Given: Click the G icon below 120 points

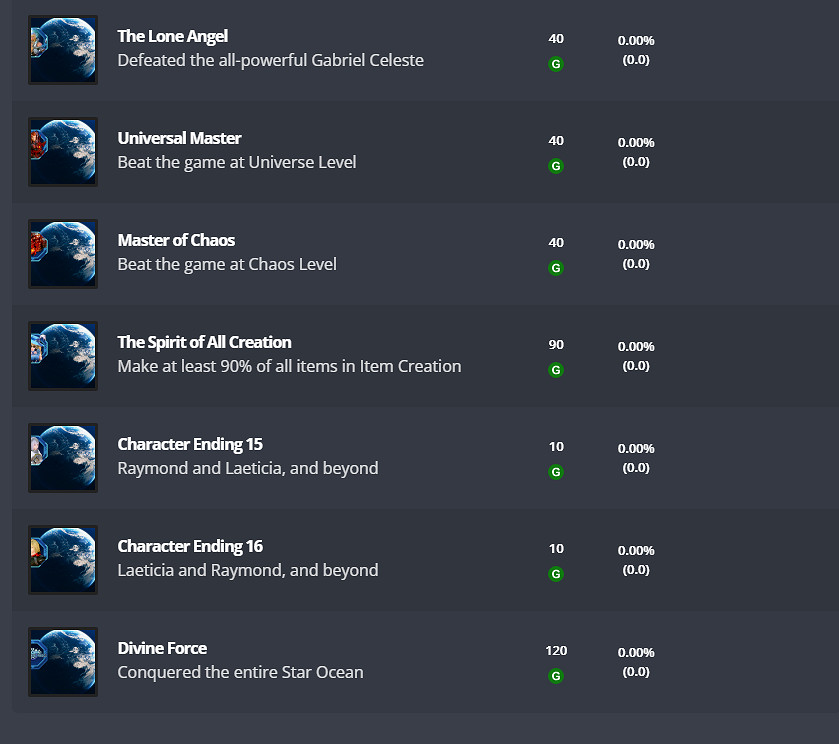Looking at the screenshot, I should [x=556, y=676].
